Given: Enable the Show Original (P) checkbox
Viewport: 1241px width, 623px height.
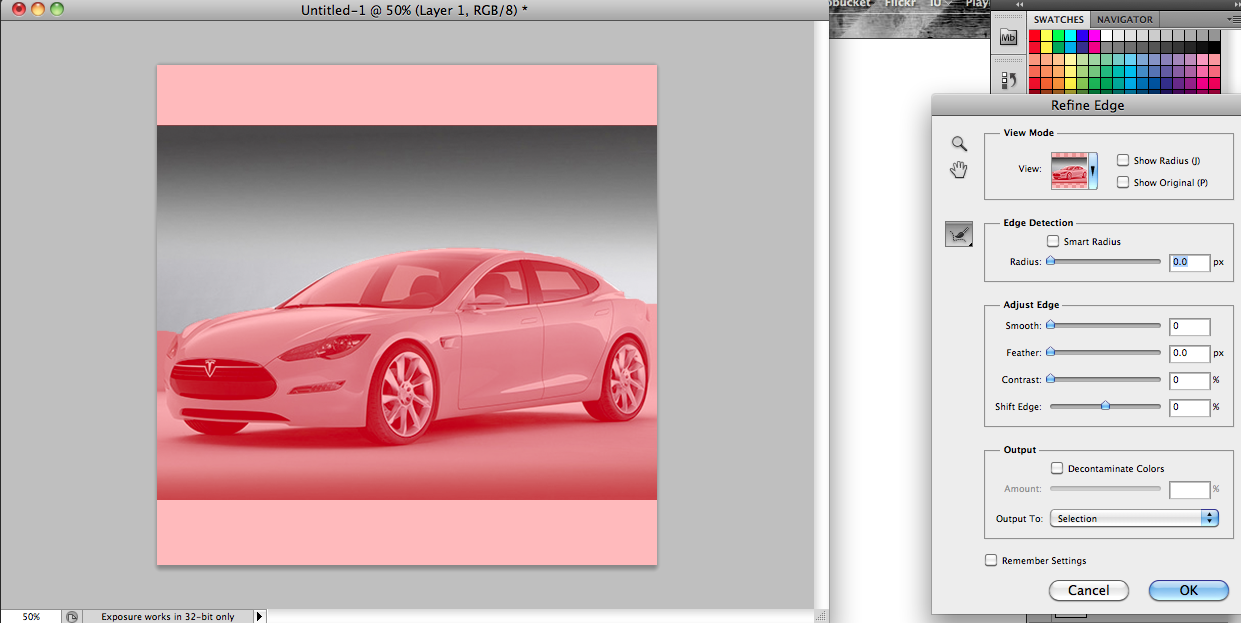Looking at the screenshot, I should coord(1123,182).
